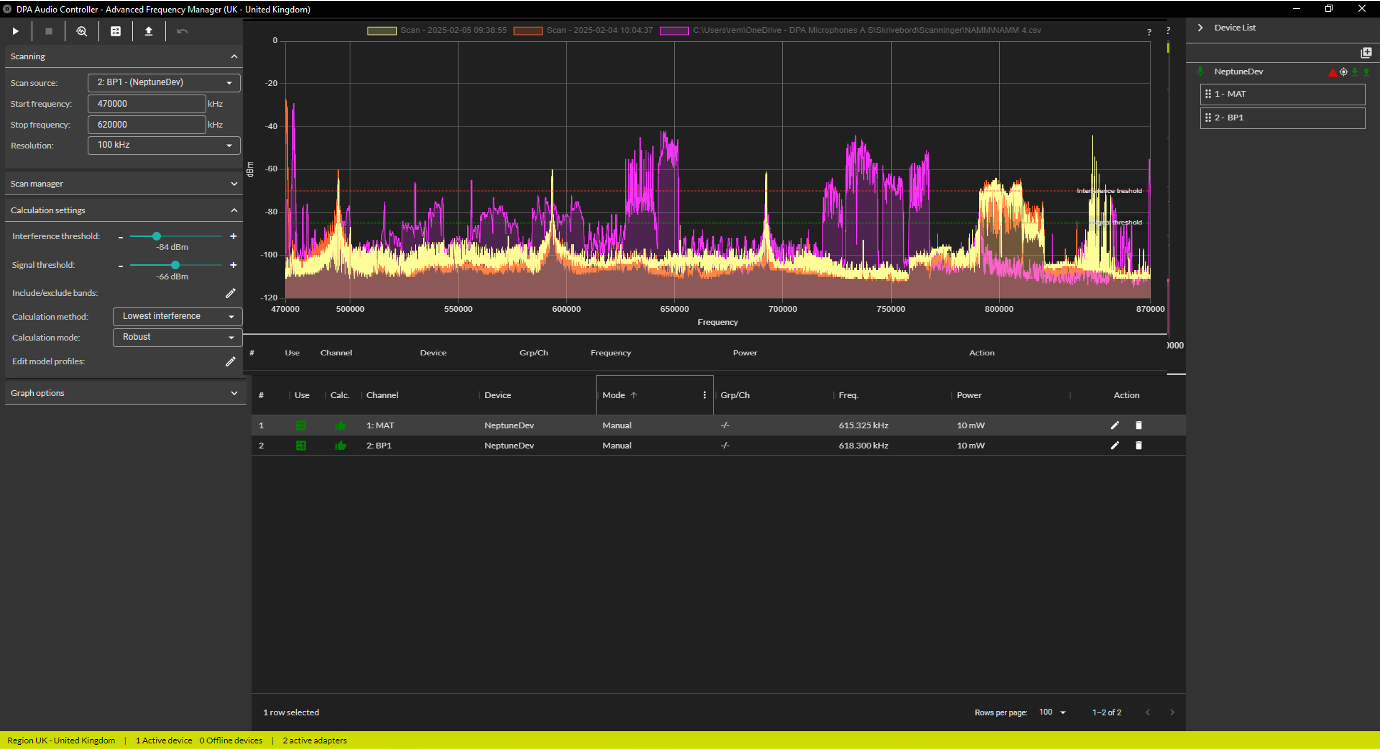
Task: Click the Start frequency input field
Action: 146,104
